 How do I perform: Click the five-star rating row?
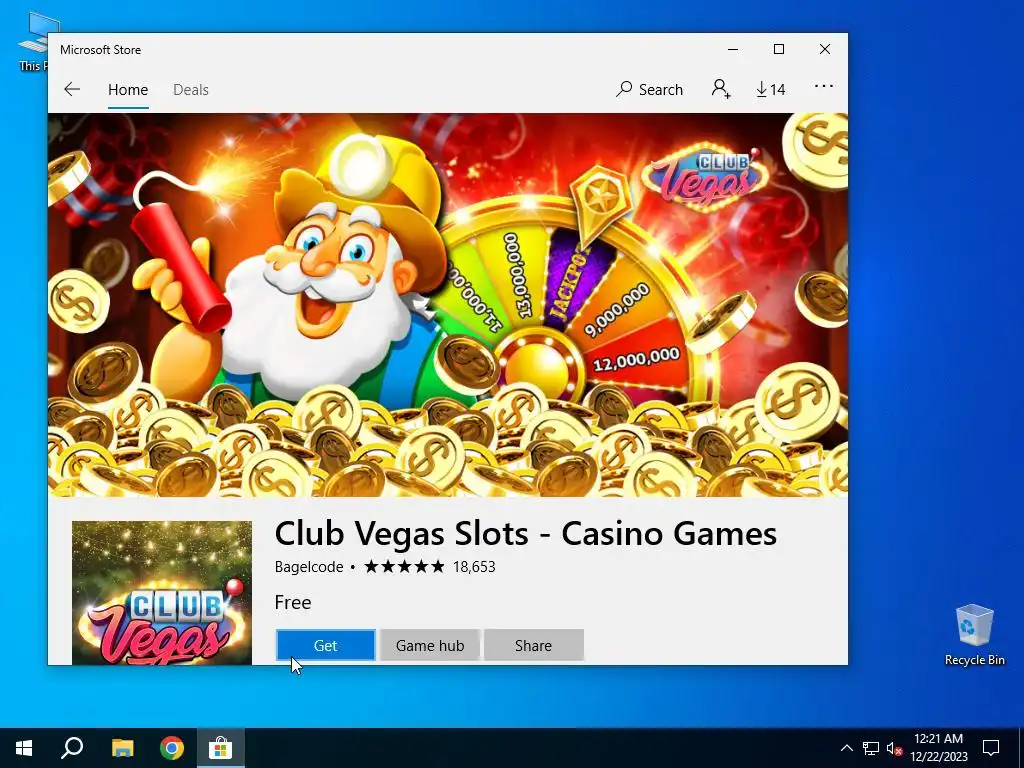[x=404, y=566]
